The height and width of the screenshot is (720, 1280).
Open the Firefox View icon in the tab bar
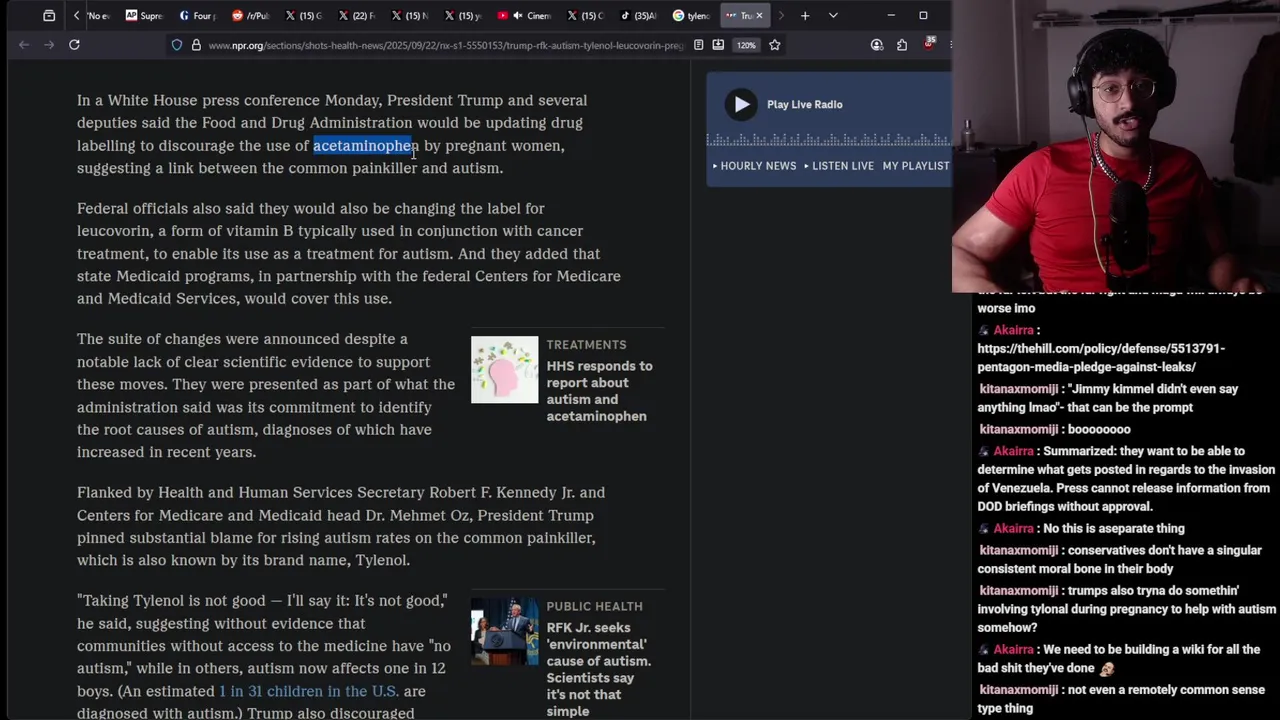point(49,15)
